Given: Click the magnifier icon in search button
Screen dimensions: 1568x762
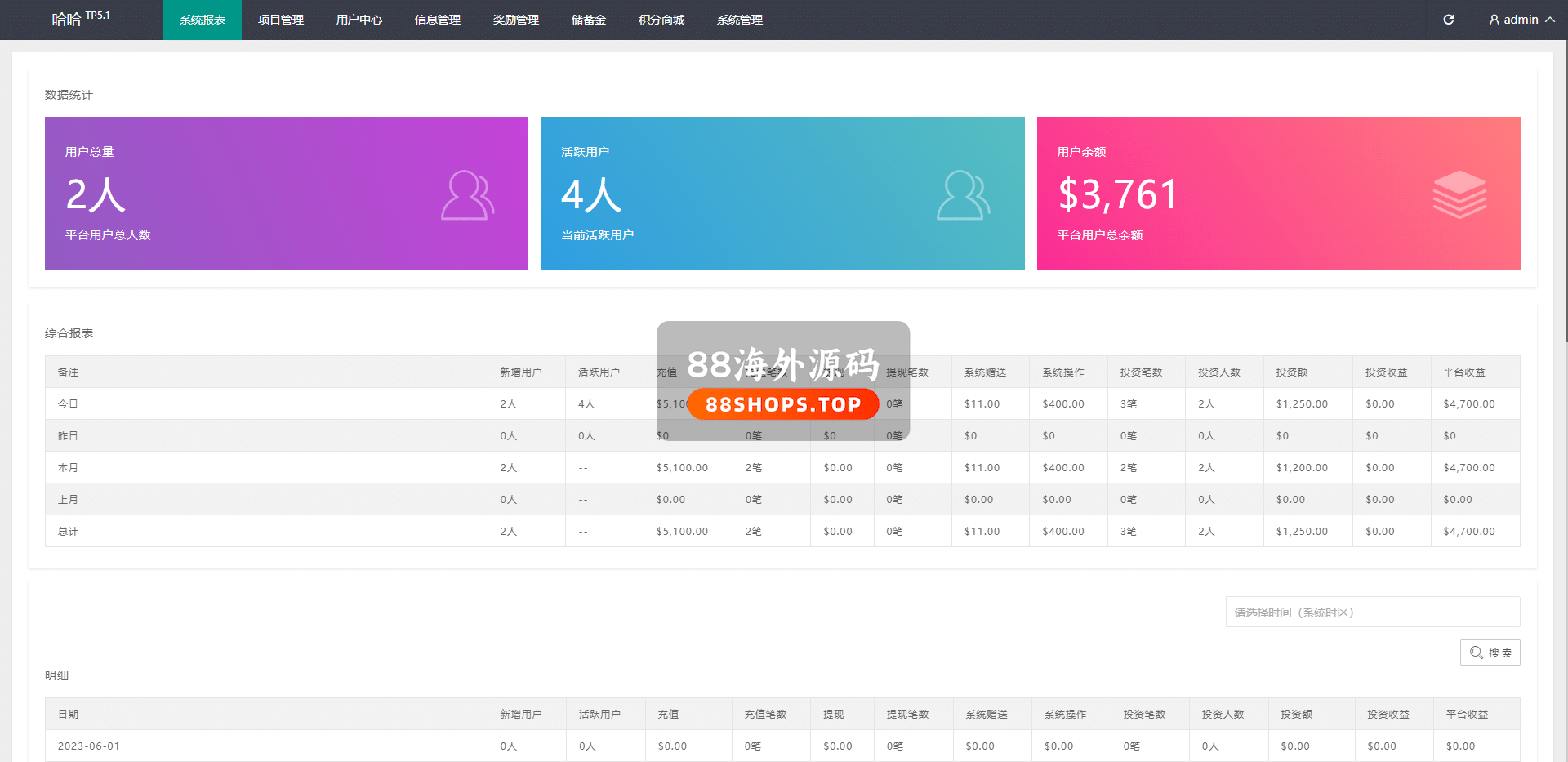Looking at the screenshot, I should point(1476,653).
